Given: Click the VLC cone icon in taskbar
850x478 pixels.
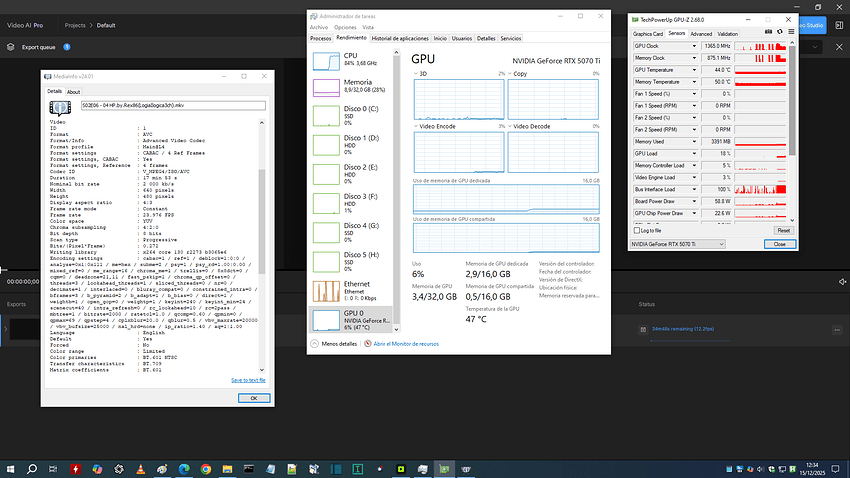Looking at the screenshot, I should [140, 468].
